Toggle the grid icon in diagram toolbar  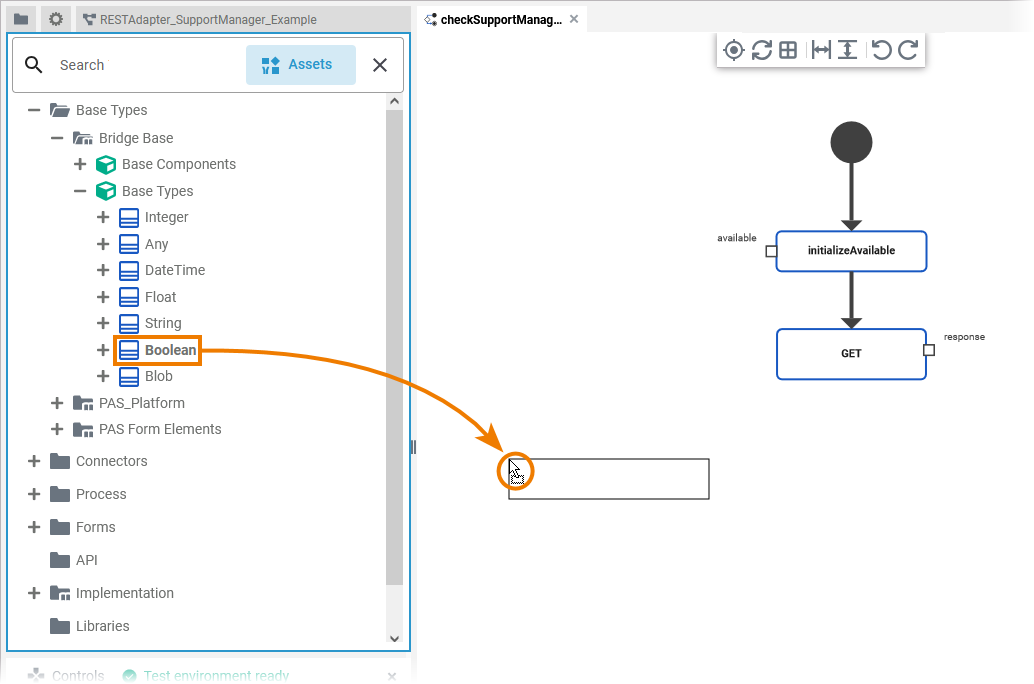pyautogui.click(x=788, y=50)
